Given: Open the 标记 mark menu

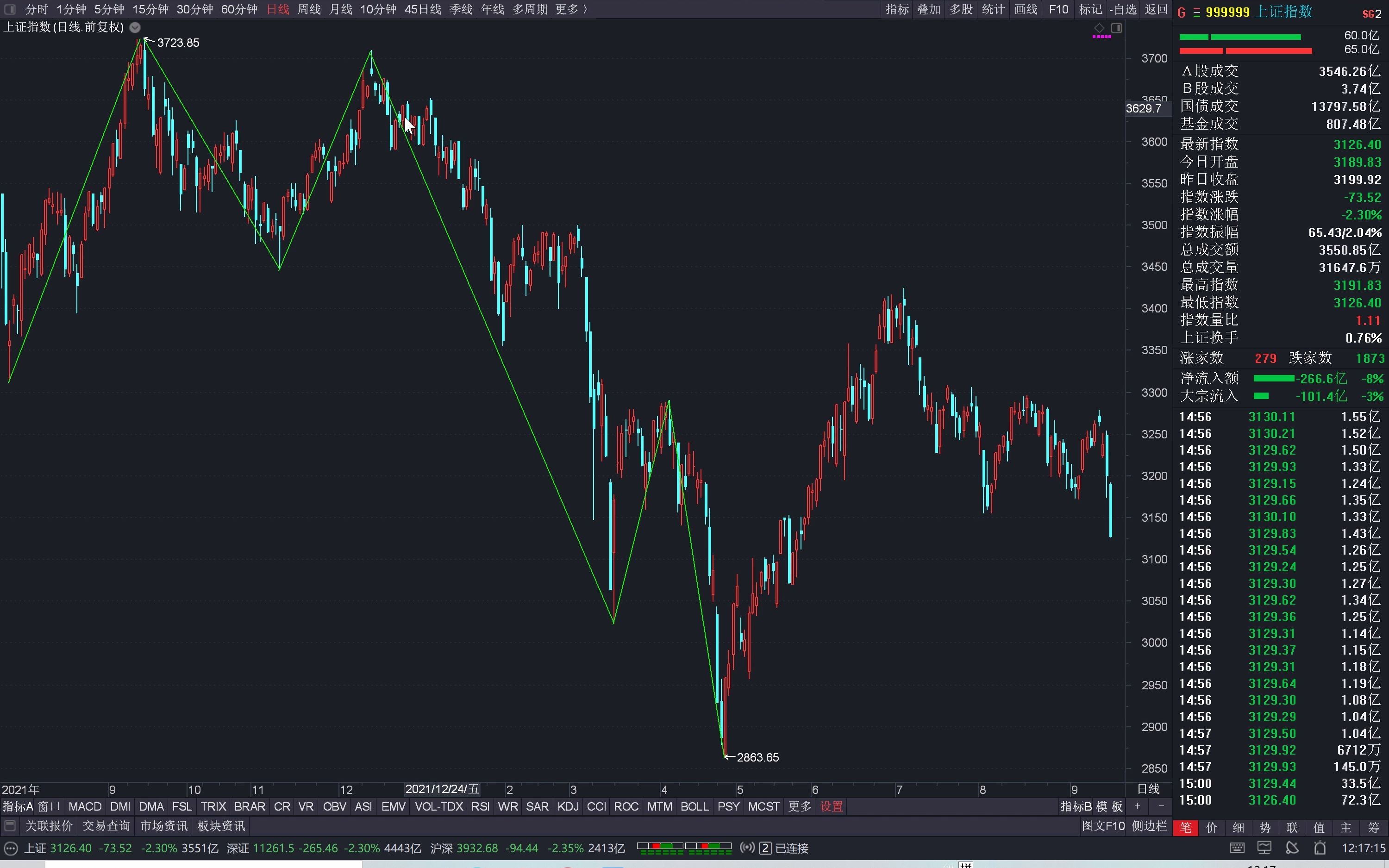Looking at the screenshot, I should coord(1090,9).
